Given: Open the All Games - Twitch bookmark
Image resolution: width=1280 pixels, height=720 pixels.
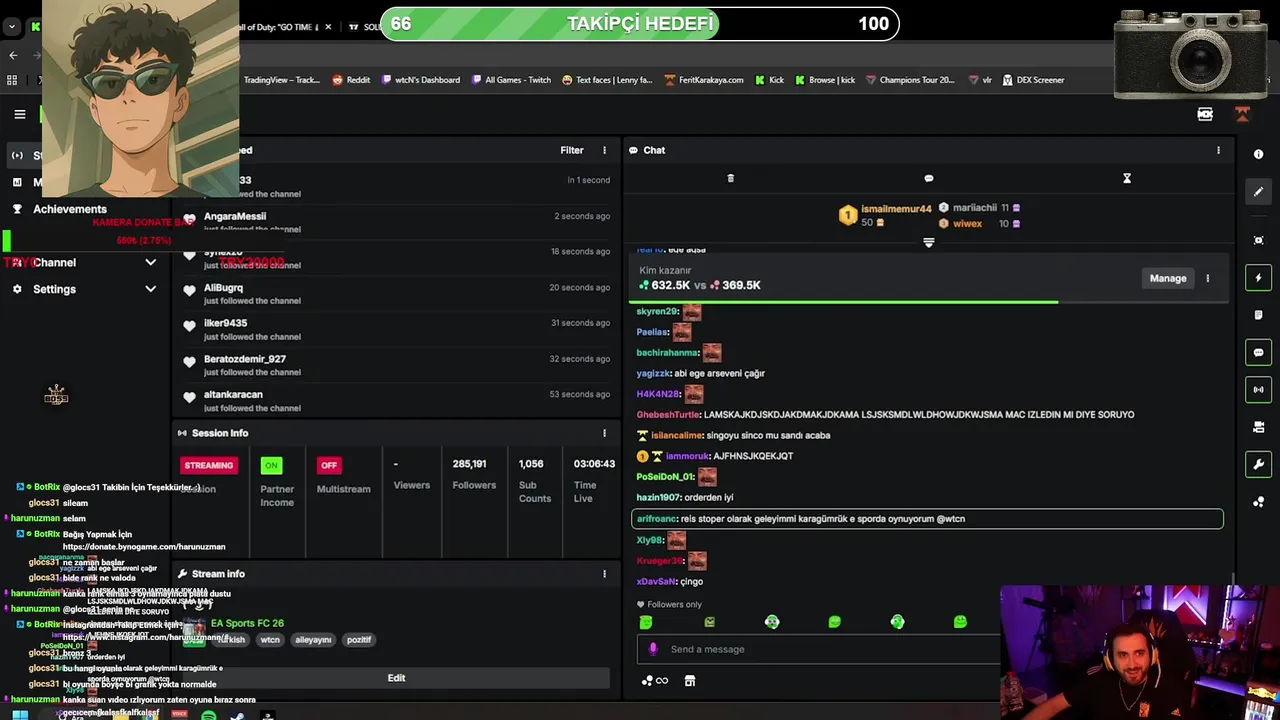Looking at the screenshot, I should coord(511,80).
